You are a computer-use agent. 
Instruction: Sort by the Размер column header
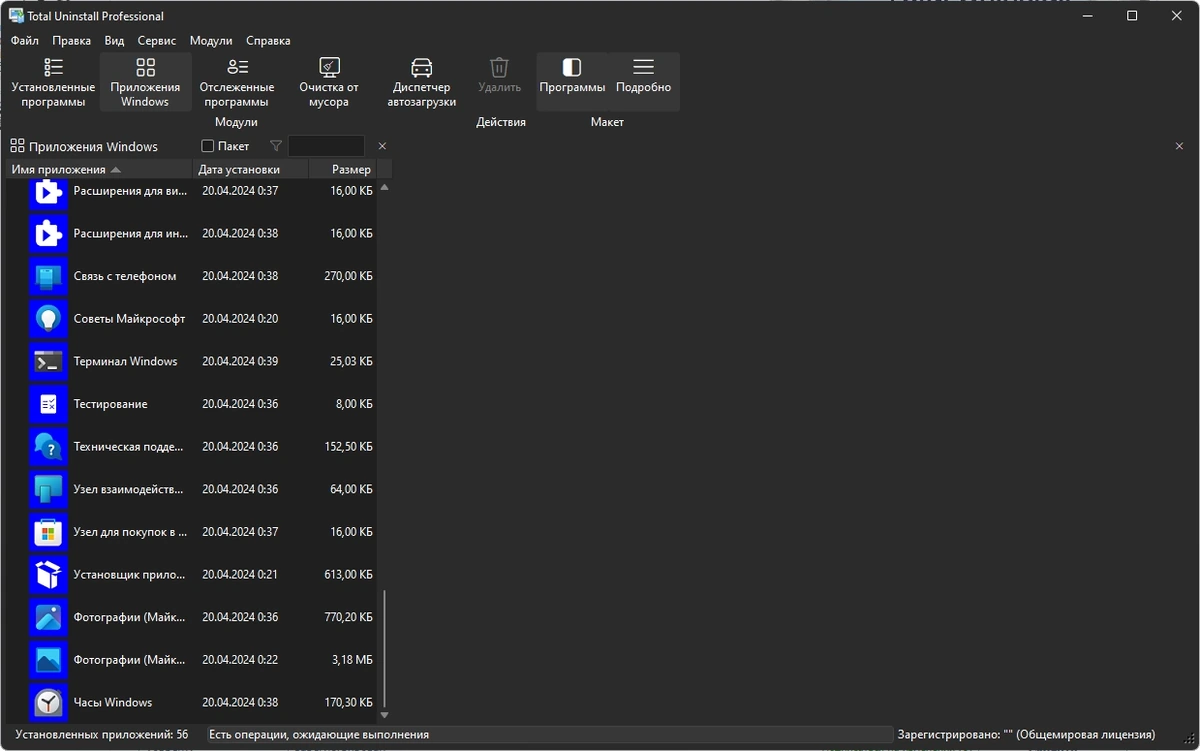pos(343,169)
